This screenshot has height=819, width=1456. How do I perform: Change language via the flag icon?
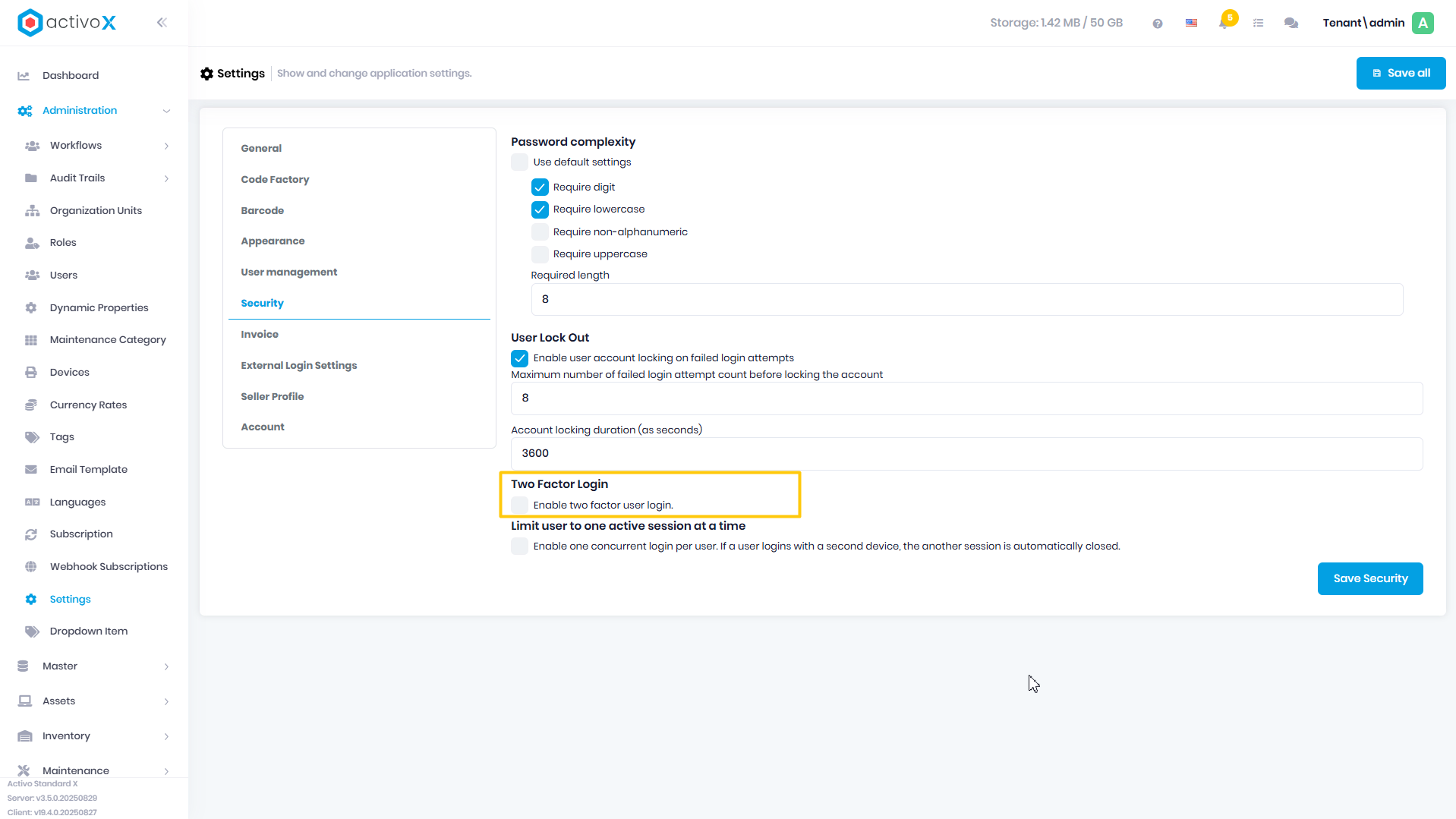coord(1191,24)
